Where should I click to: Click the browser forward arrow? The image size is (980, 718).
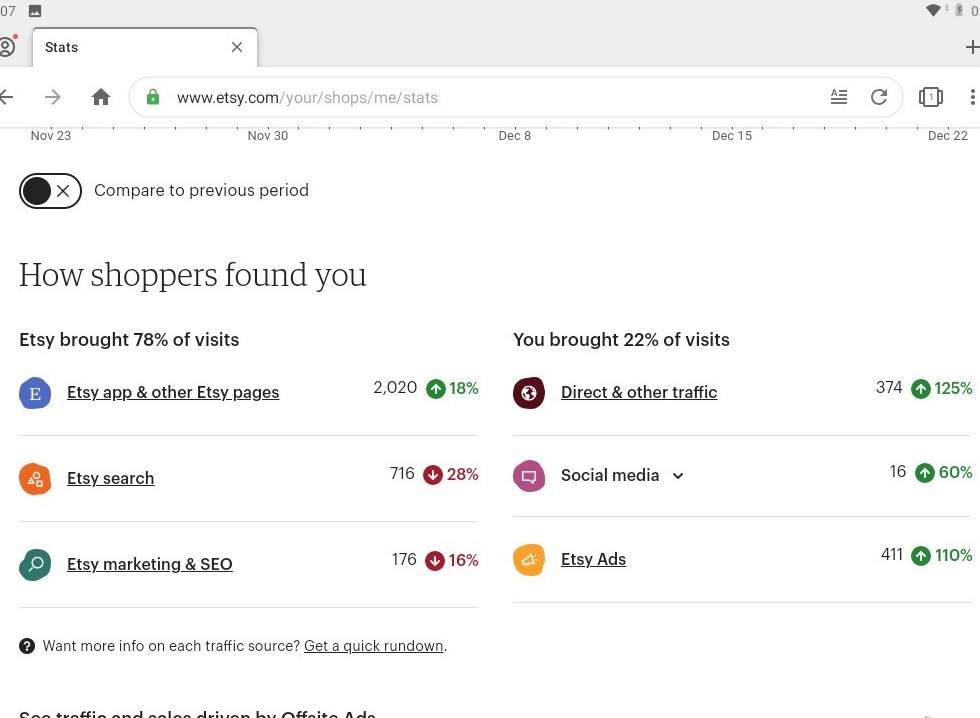(53, 97)
